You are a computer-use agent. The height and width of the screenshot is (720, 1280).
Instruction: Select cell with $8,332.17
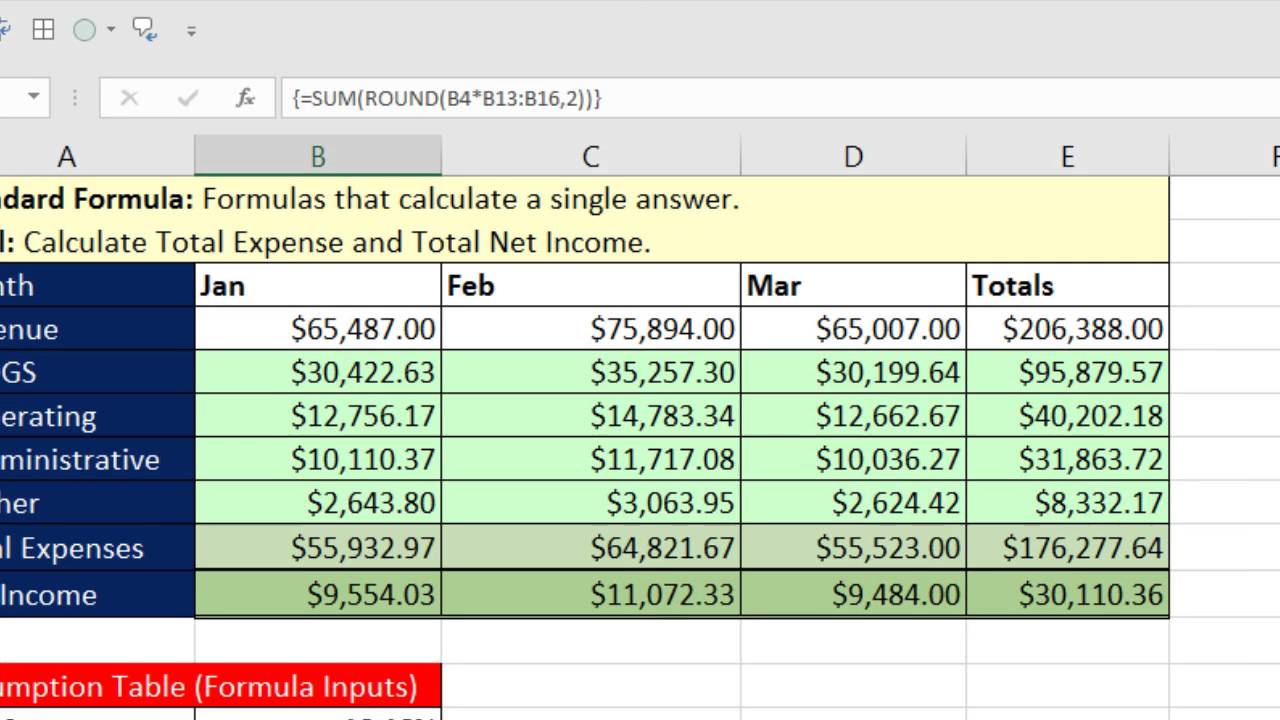coord(1067,502)
